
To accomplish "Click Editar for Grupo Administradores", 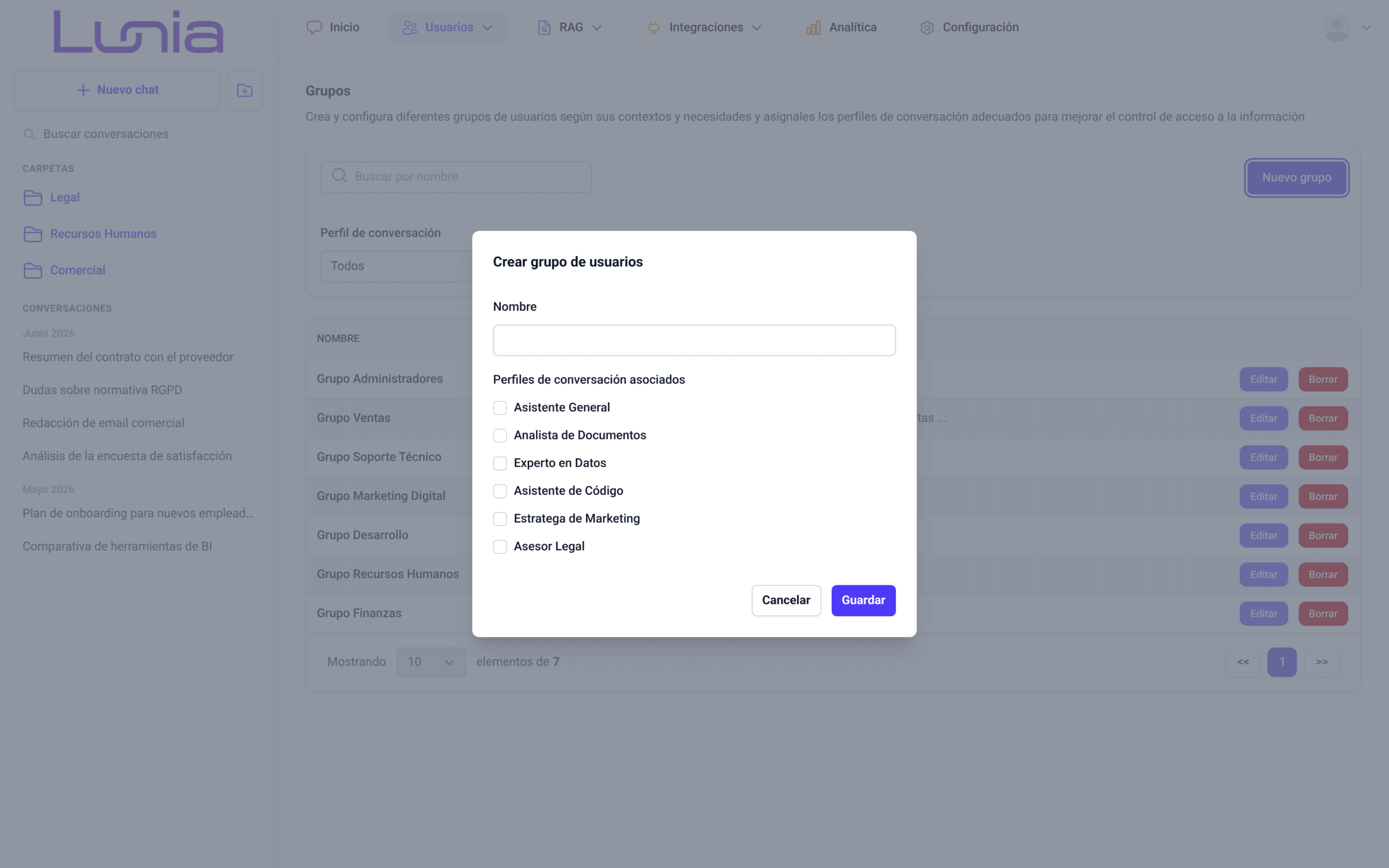I will click(x=1263, y=379).
